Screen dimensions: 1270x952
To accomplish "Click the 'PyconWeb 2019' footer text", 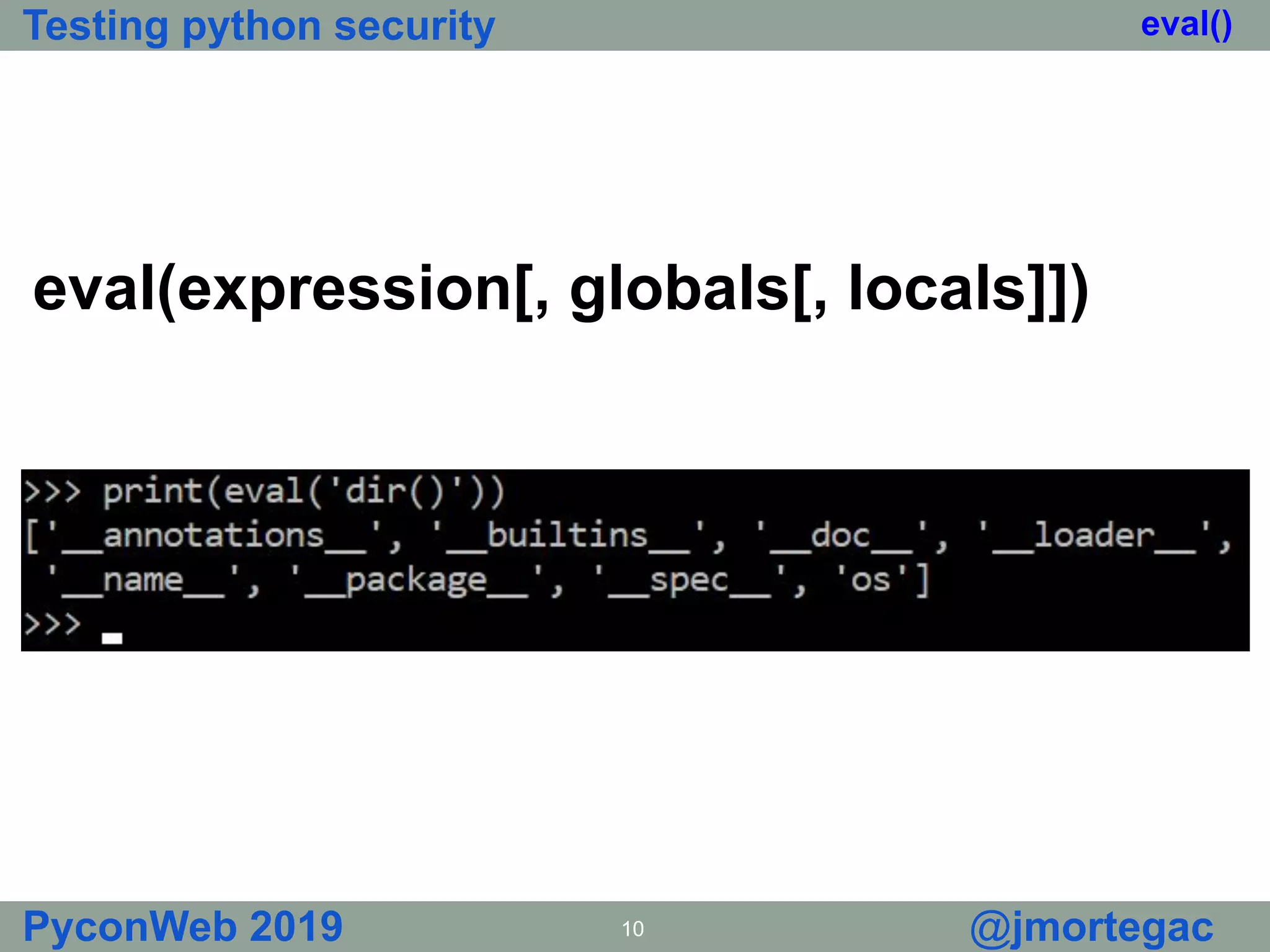I will [183, 927].
